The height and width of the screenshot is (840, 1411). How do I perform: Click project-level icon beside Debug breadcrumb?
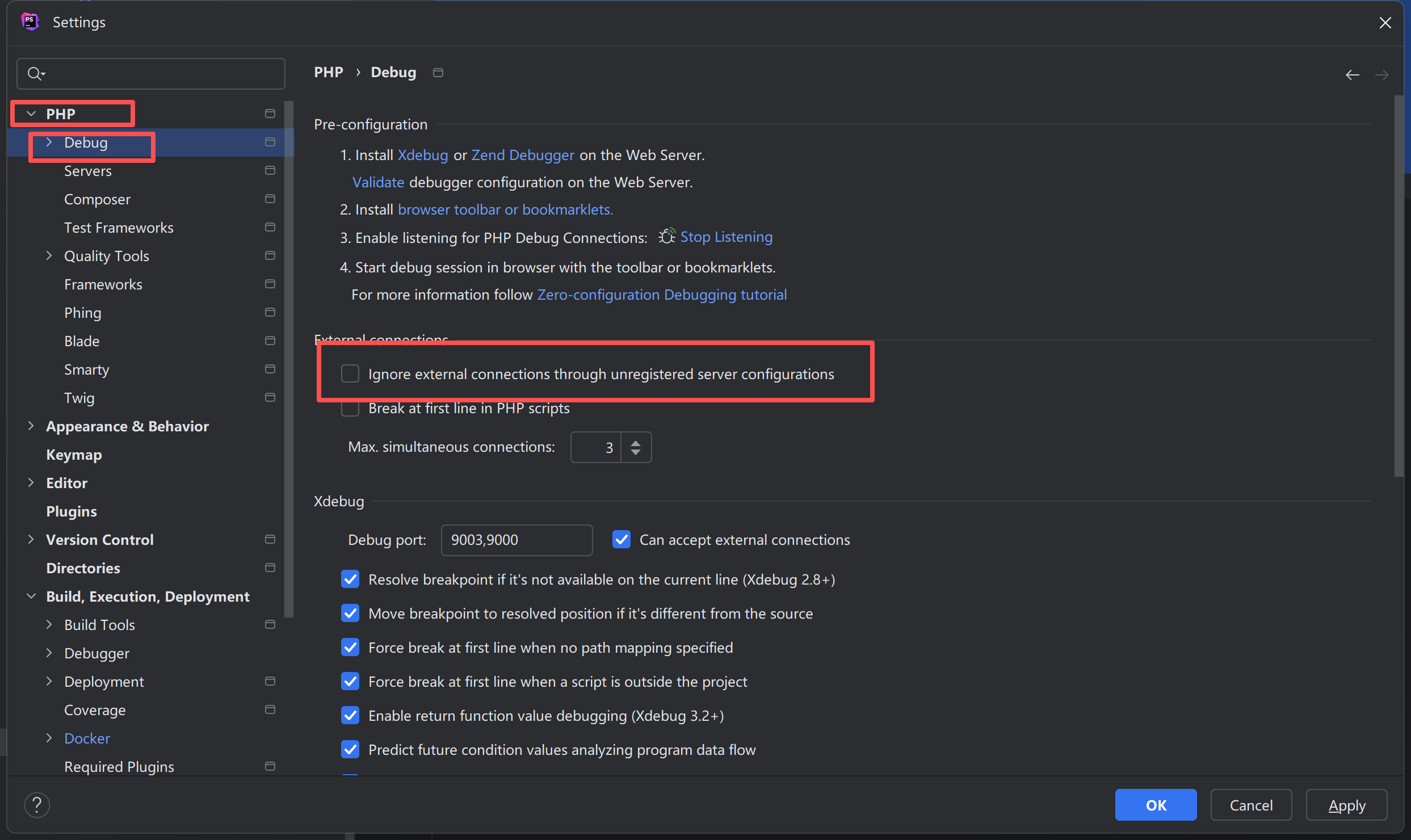coord(438,73)
